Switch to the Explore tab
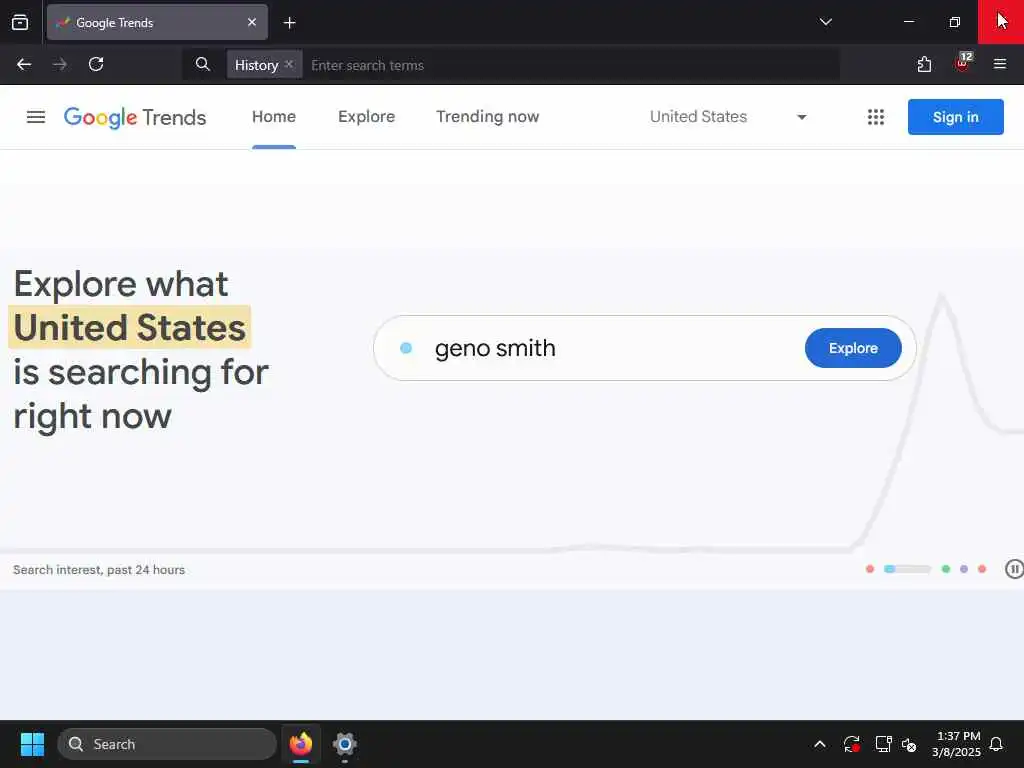 point(366,117)
